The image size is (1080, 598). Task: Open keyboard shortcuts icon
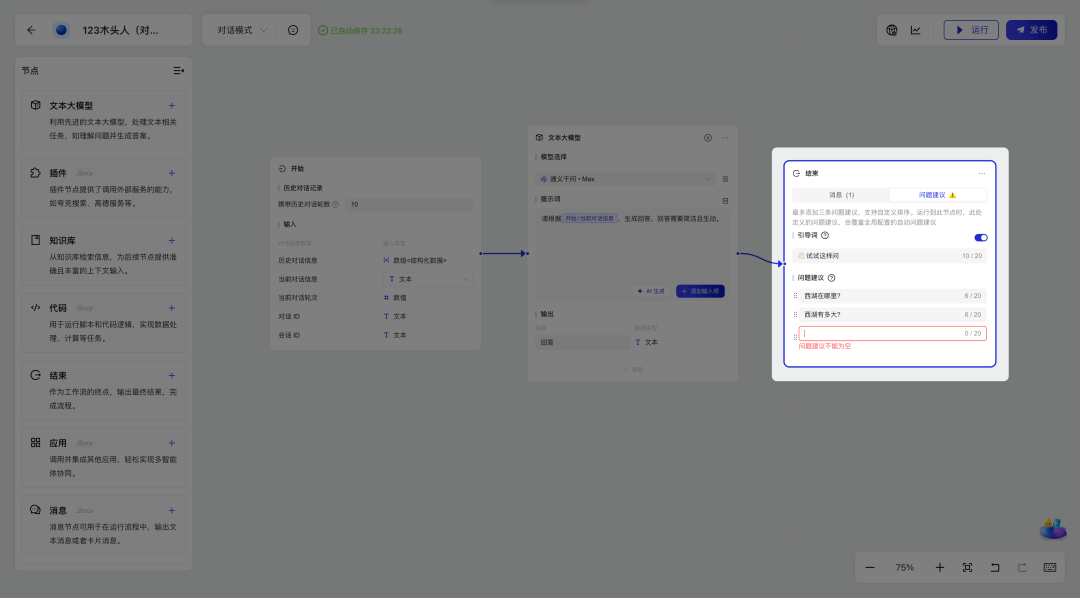tap(1050, 568)
